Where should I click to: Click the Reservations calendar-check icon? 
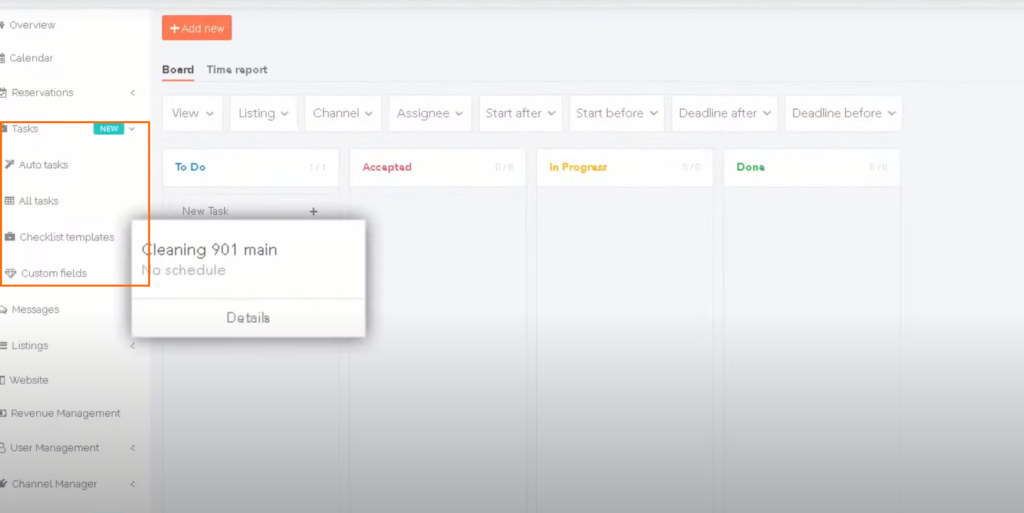click(4, 93)
